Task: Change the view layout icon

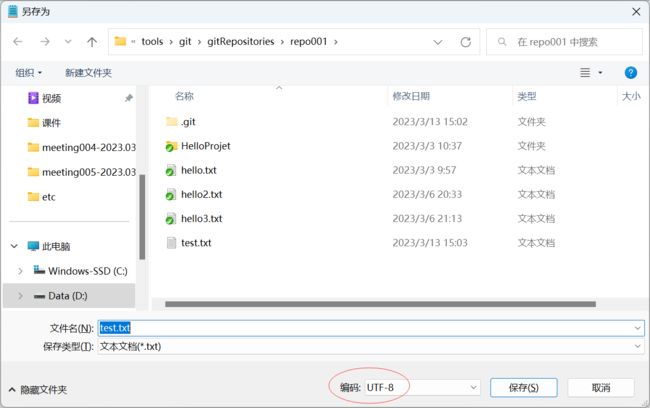Action: pyautogui.click(x=585, y=73)
